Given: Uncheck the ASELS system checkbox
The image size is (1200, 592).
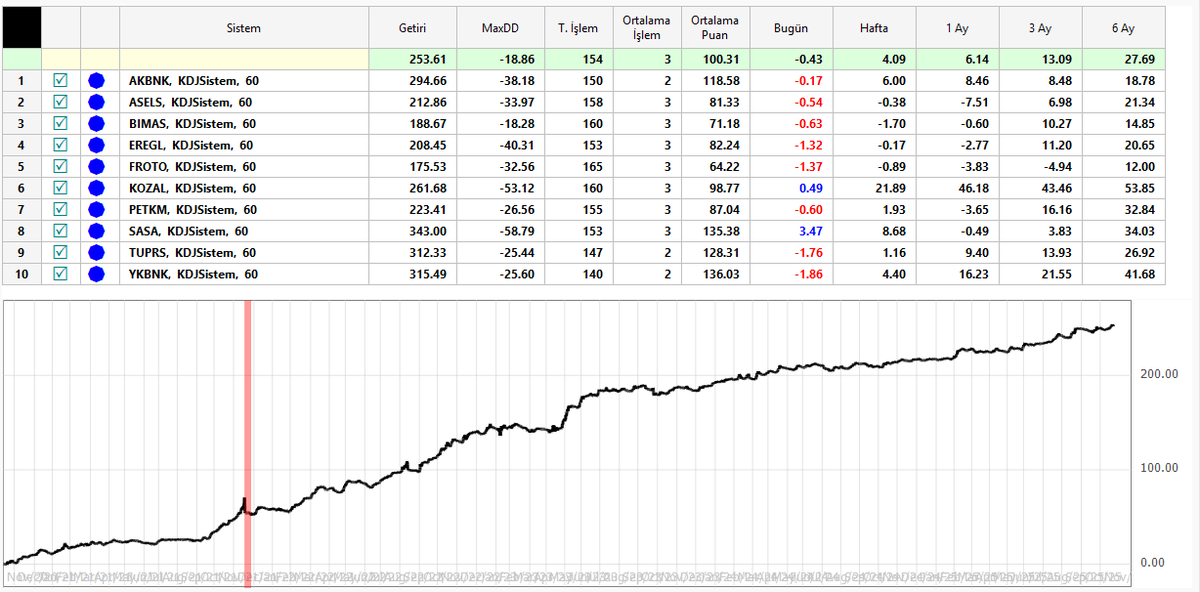Looking at the screenshot, I should (x=60, y=102).
